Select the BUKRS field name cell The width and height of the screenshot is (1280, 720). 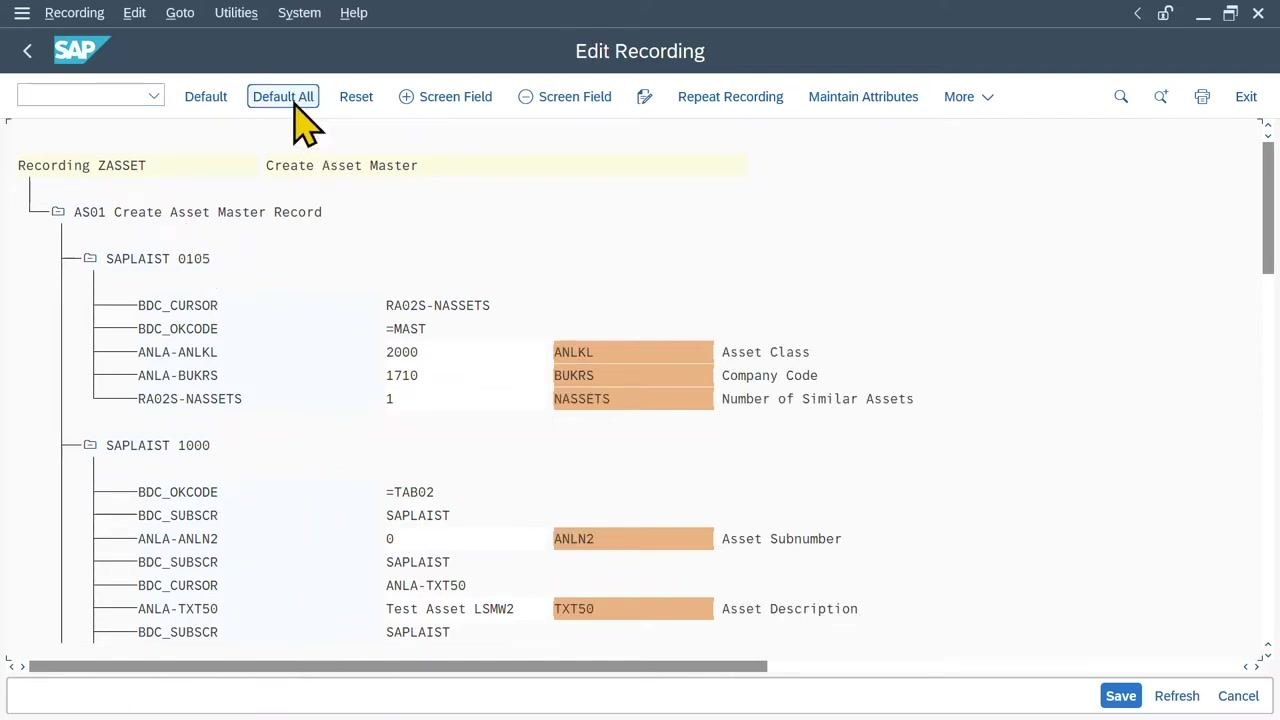pos(633,375)
